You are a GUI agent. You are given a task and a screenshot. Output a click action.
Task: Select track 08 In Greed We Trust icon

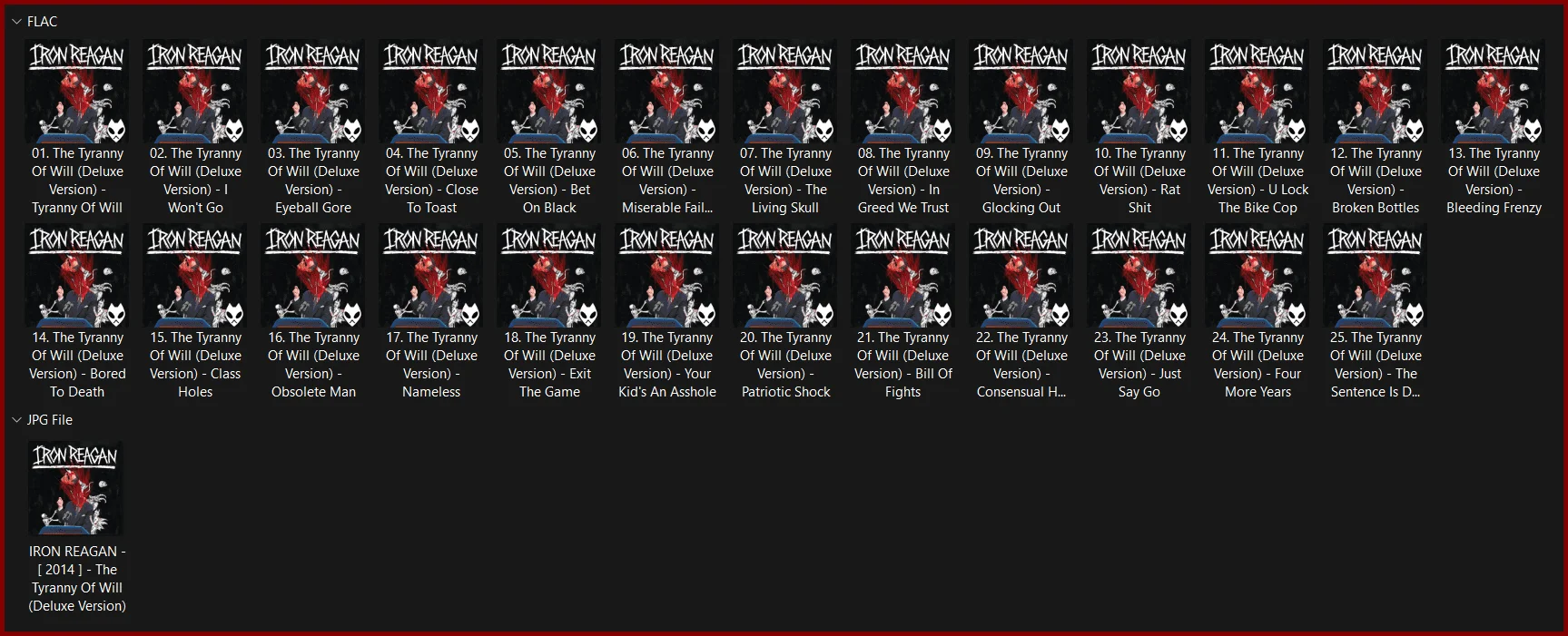coord(903,91)
